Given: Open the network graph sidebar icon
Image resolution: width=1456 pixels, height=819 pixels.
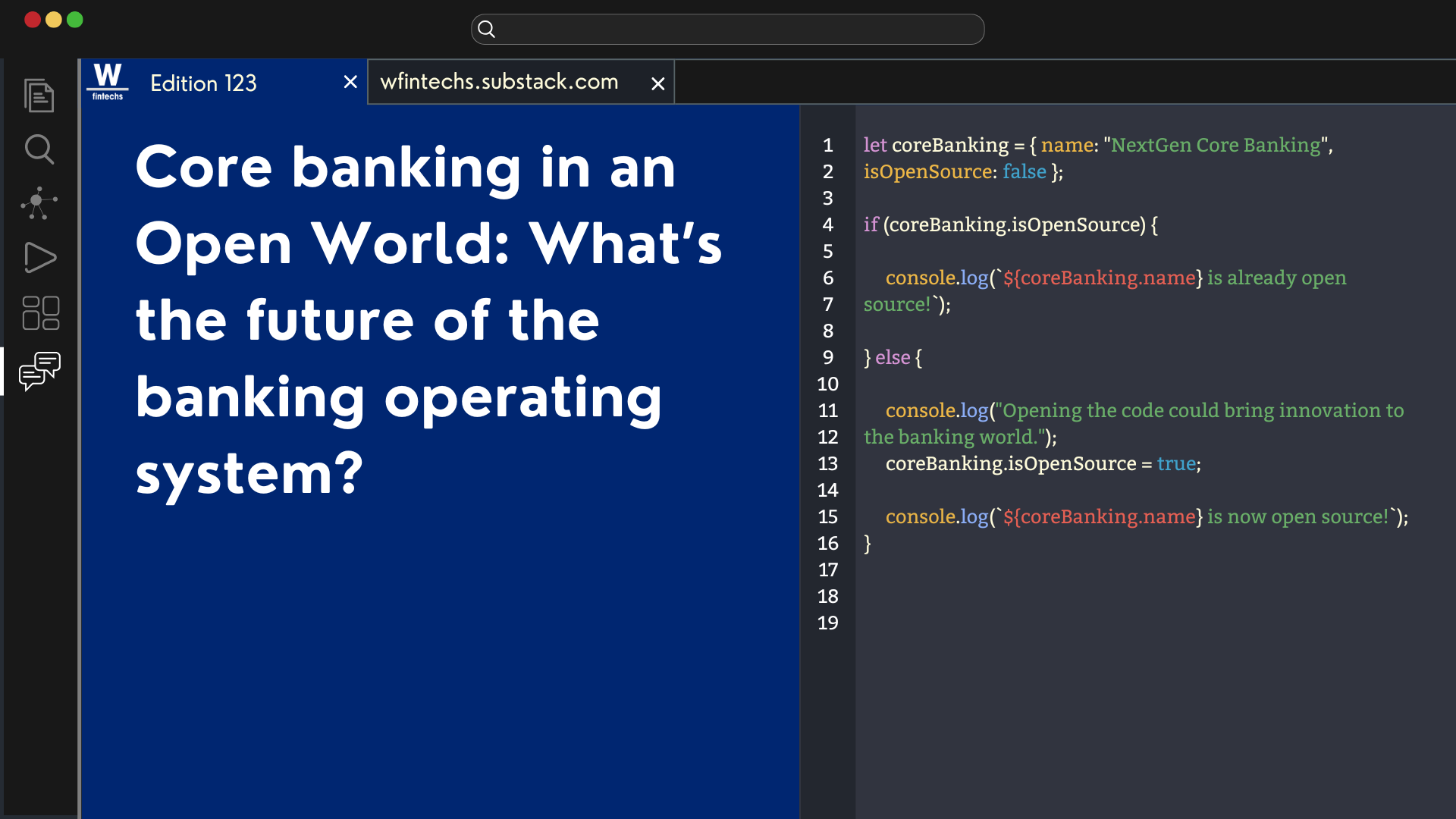Looking at the screenshot, I should (x=39, y=203).
